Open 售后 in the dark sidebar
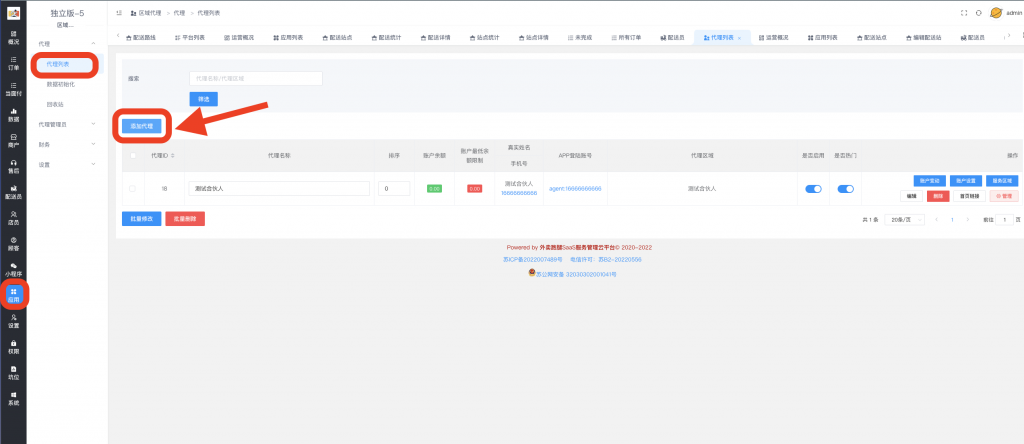This screenshot has width=1024, height=444. 13,166
